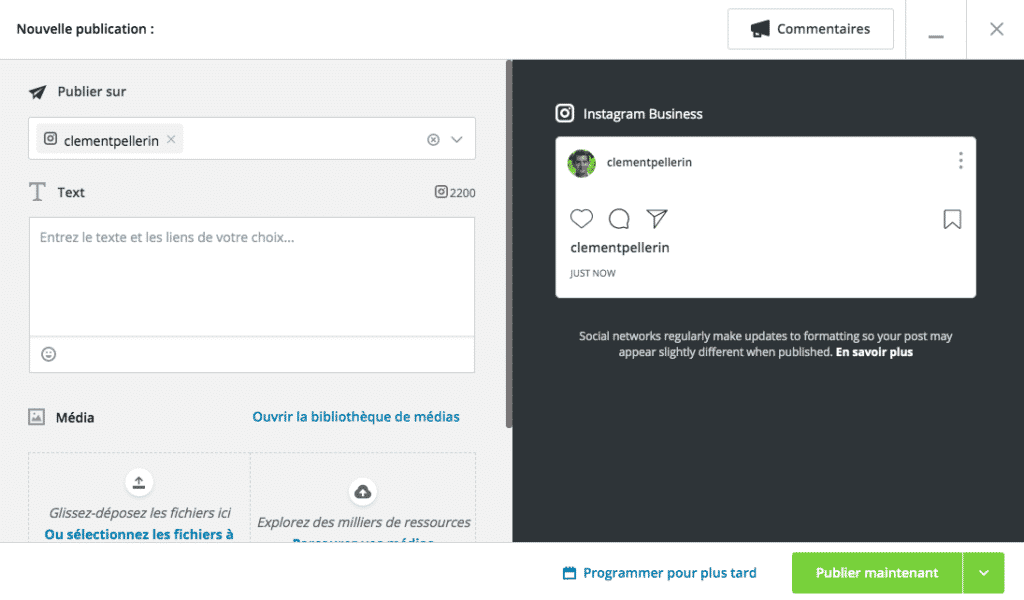Click the comment bubble icon in preview
The height and width of the screenshot is (600, 1024).
619,219
